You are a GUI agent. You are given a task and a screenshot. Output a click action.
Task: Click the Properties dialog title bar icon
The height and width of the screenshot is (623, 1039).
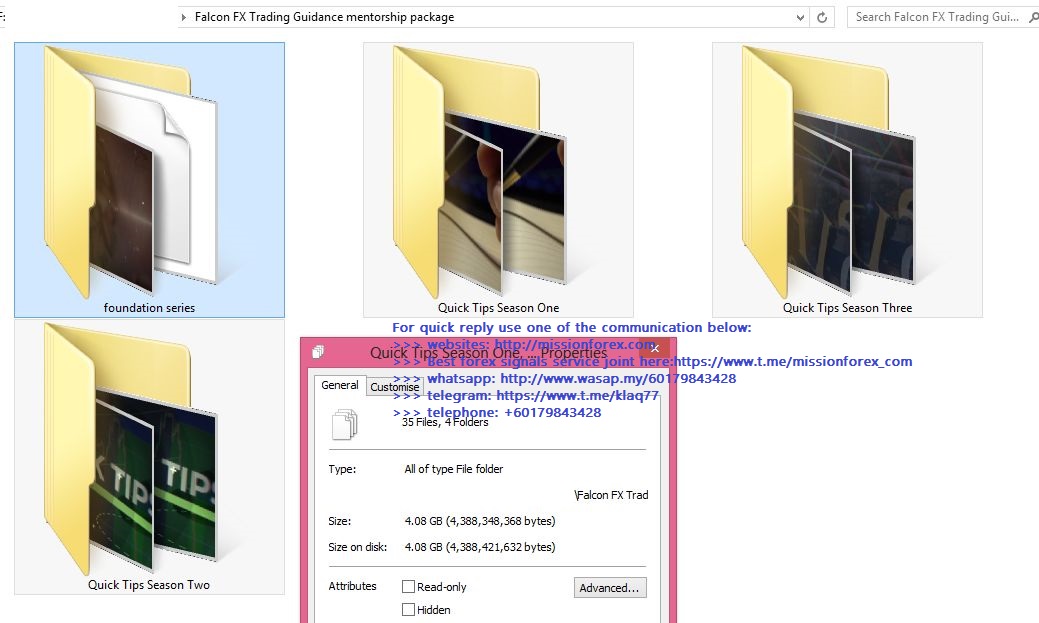tap(318, 352)
